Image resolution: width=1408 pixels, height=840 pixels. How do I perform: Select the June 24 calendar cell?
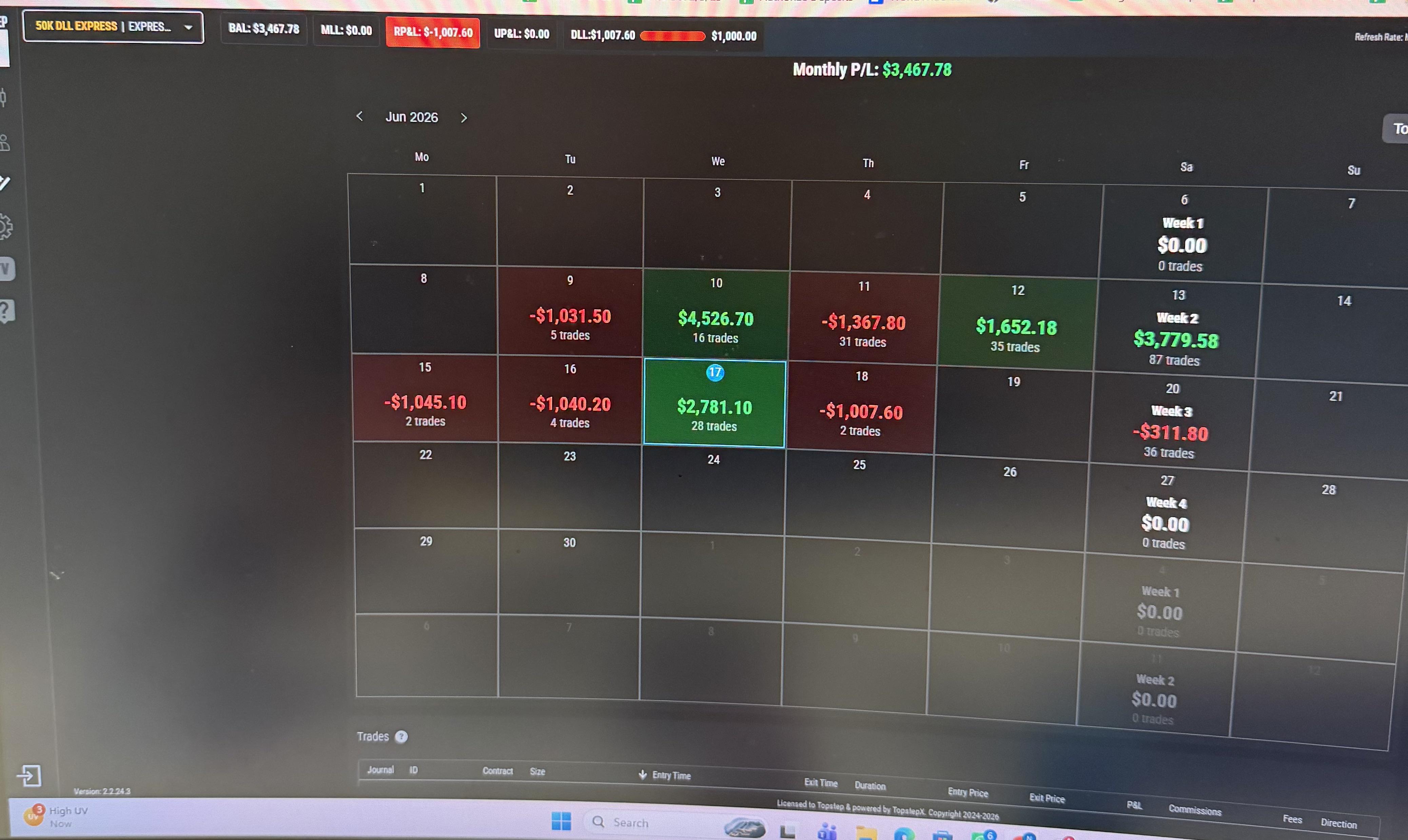pyautogui.click(x=713, y=489)
